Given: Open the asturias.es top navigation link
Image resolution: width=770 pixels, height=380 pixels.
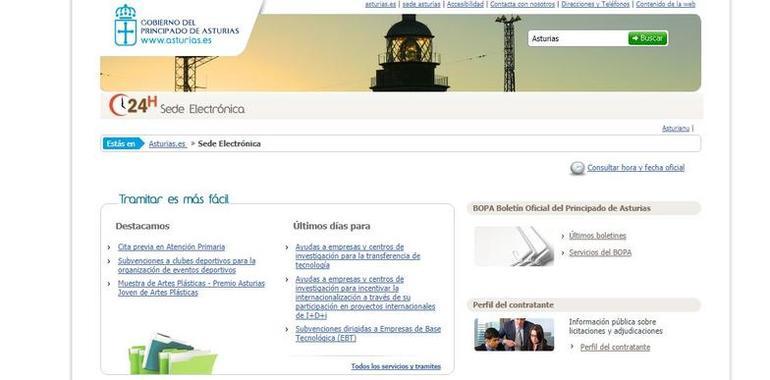Looking at the screenshot, I should click(x=380, y=4).
